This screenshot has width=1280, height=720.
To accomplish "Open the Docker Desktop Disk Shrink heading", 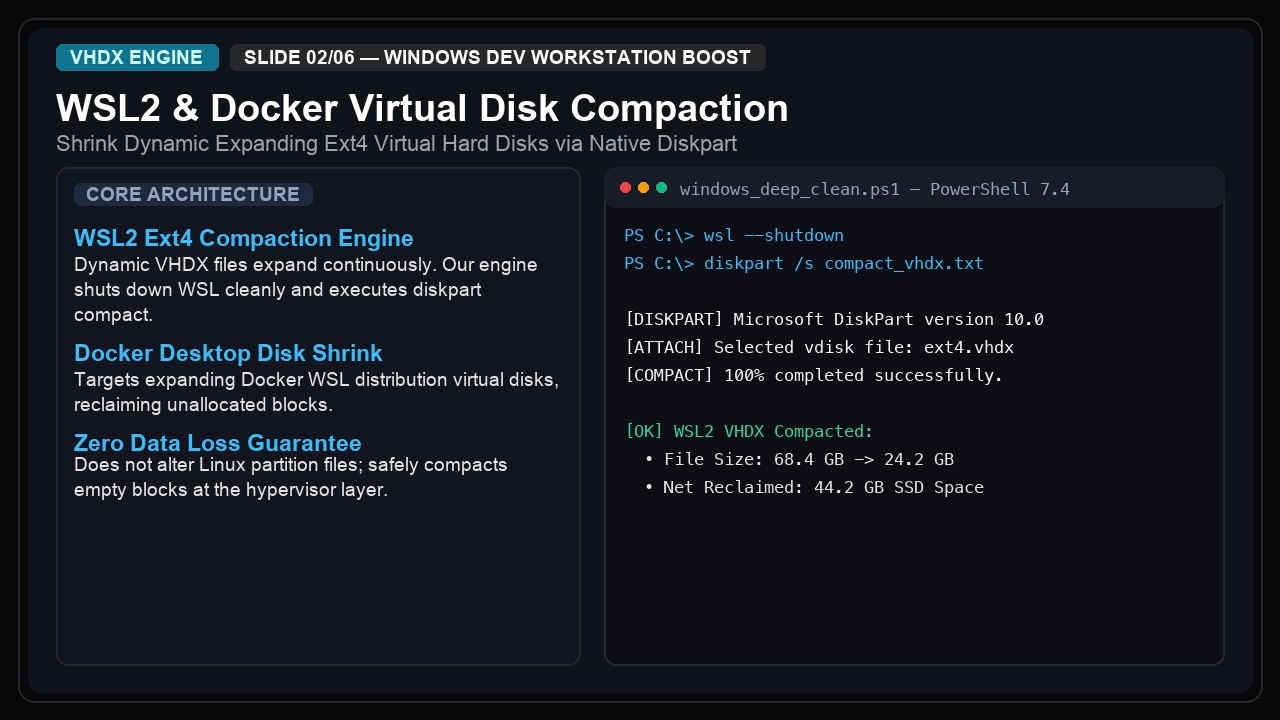I will pyautogui.click(x=228, y=353).
